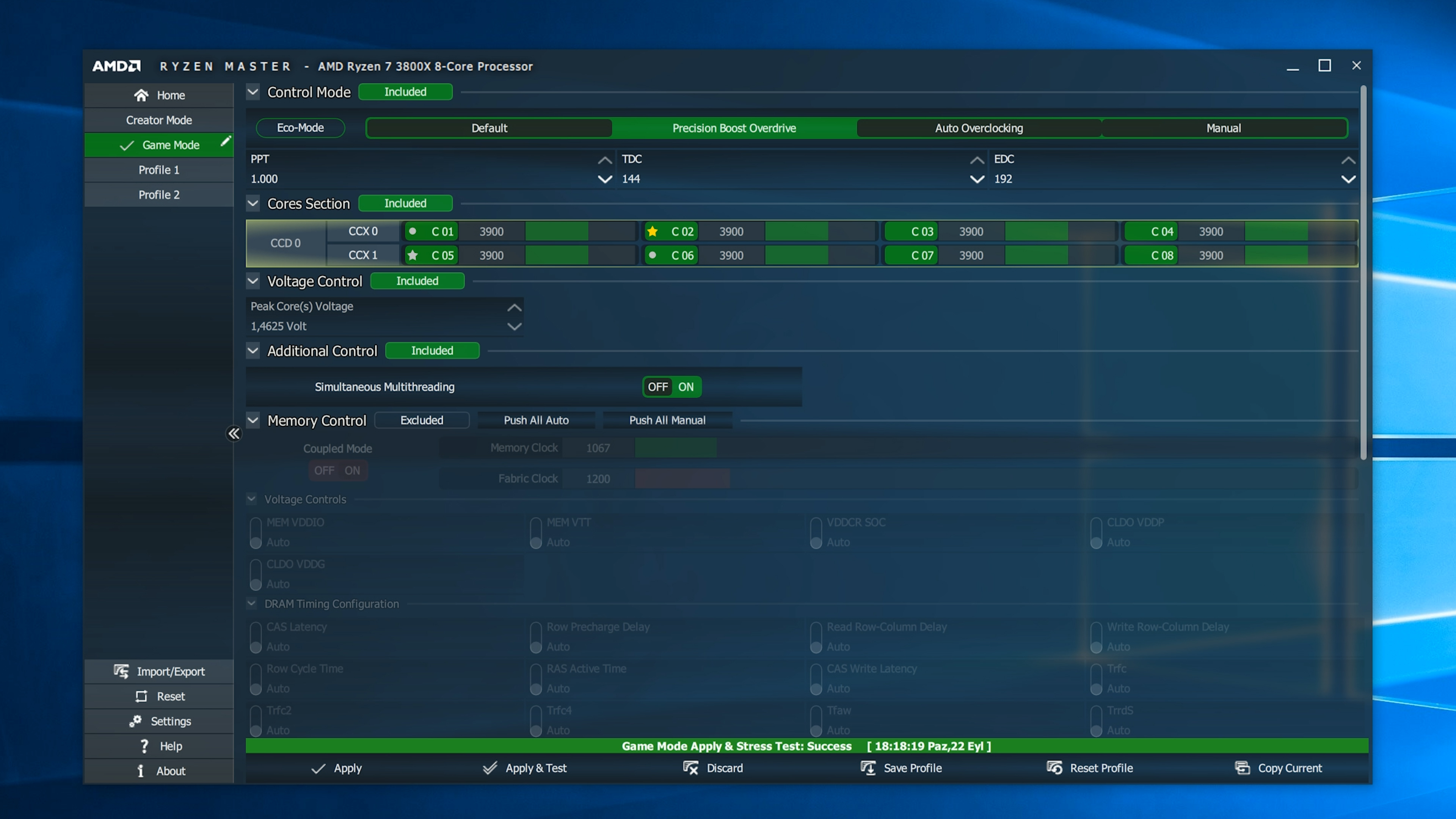Select Default control mode

[489, 128]
